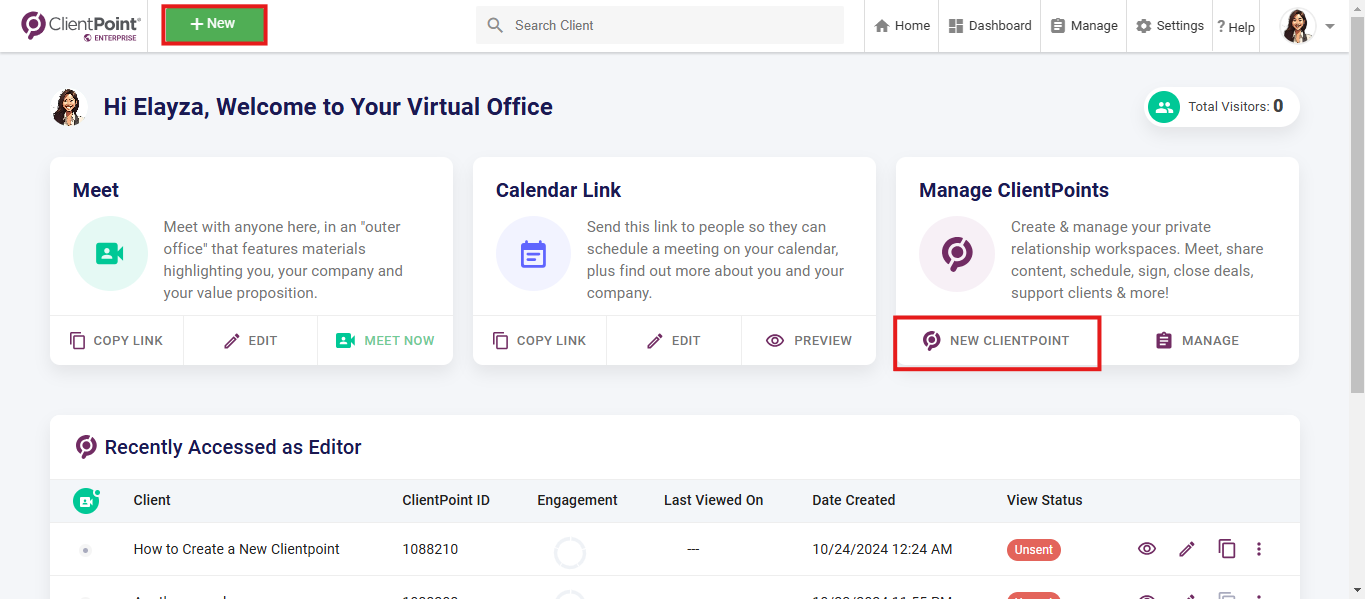The width and height of the screenshot is (1365, 599).
Task: Sort by the Last Viewed On column header
Action: (713, 500)
